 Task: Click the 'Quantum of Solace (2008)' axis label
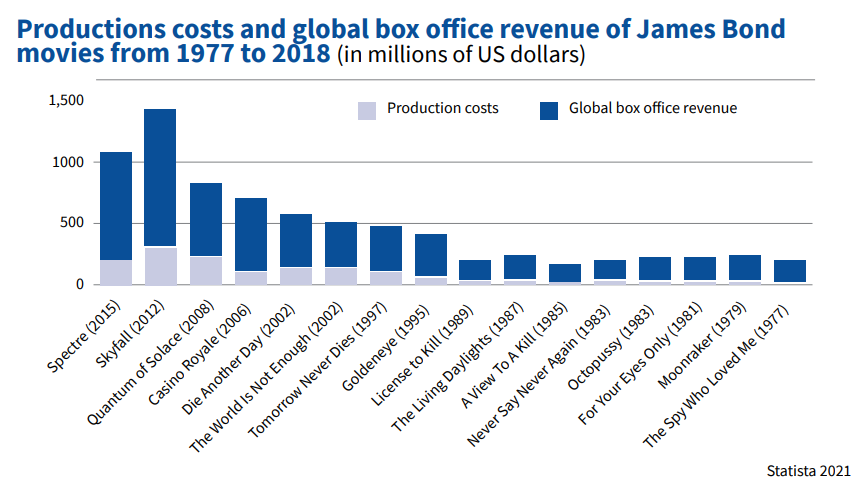(x=150, y=363)
